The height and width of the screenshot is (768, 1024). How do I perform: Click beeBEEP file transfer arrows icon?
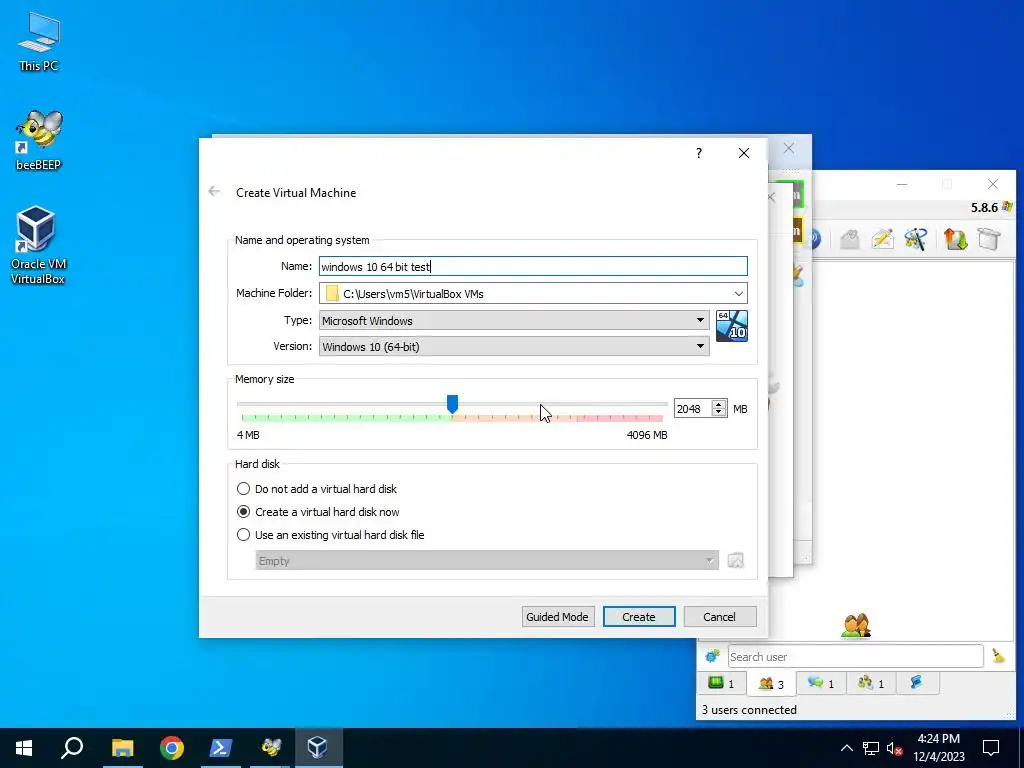pos(955,239)
